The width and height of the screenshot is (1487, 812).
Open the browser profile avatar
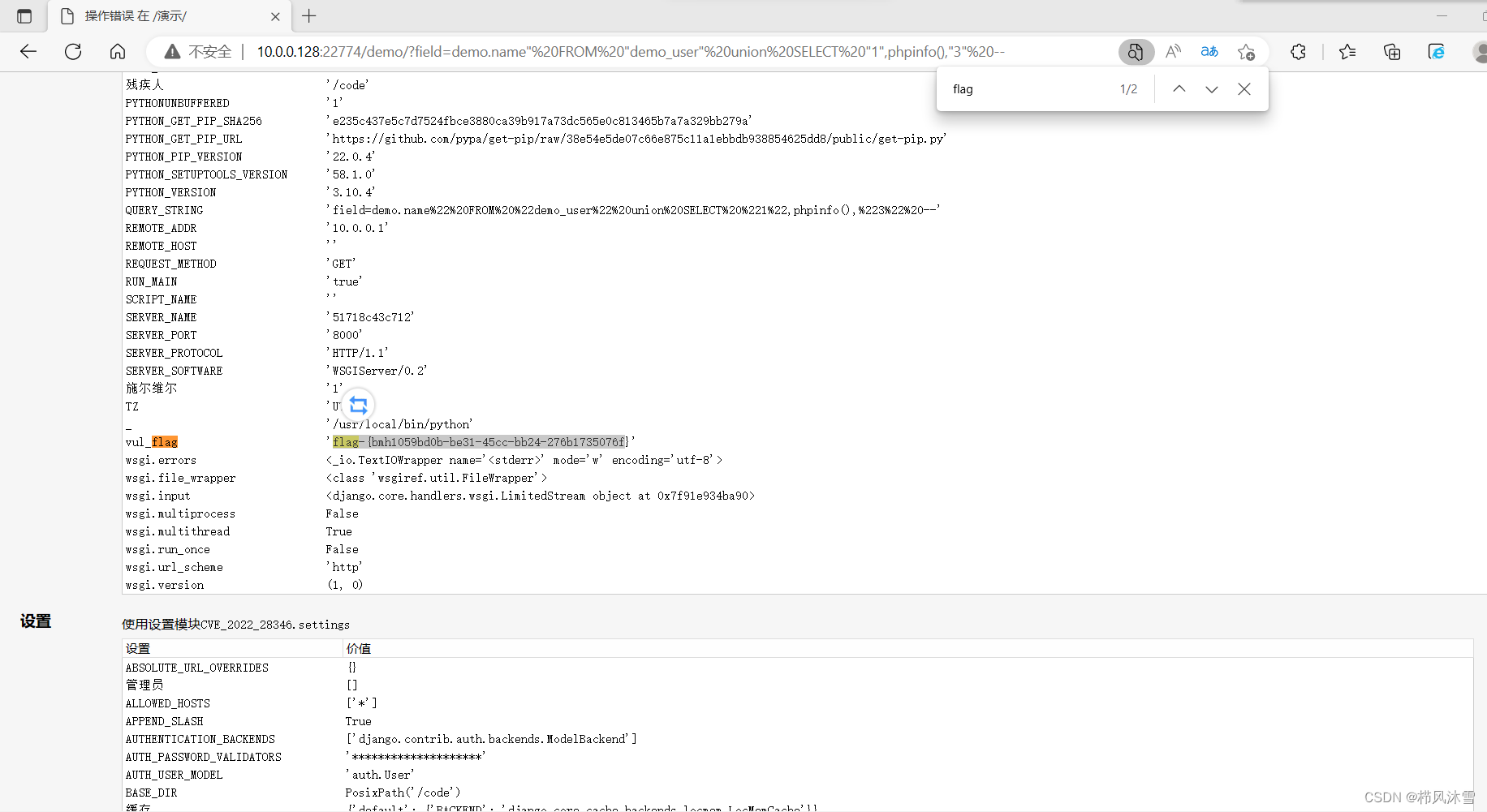pos(1479,51)
